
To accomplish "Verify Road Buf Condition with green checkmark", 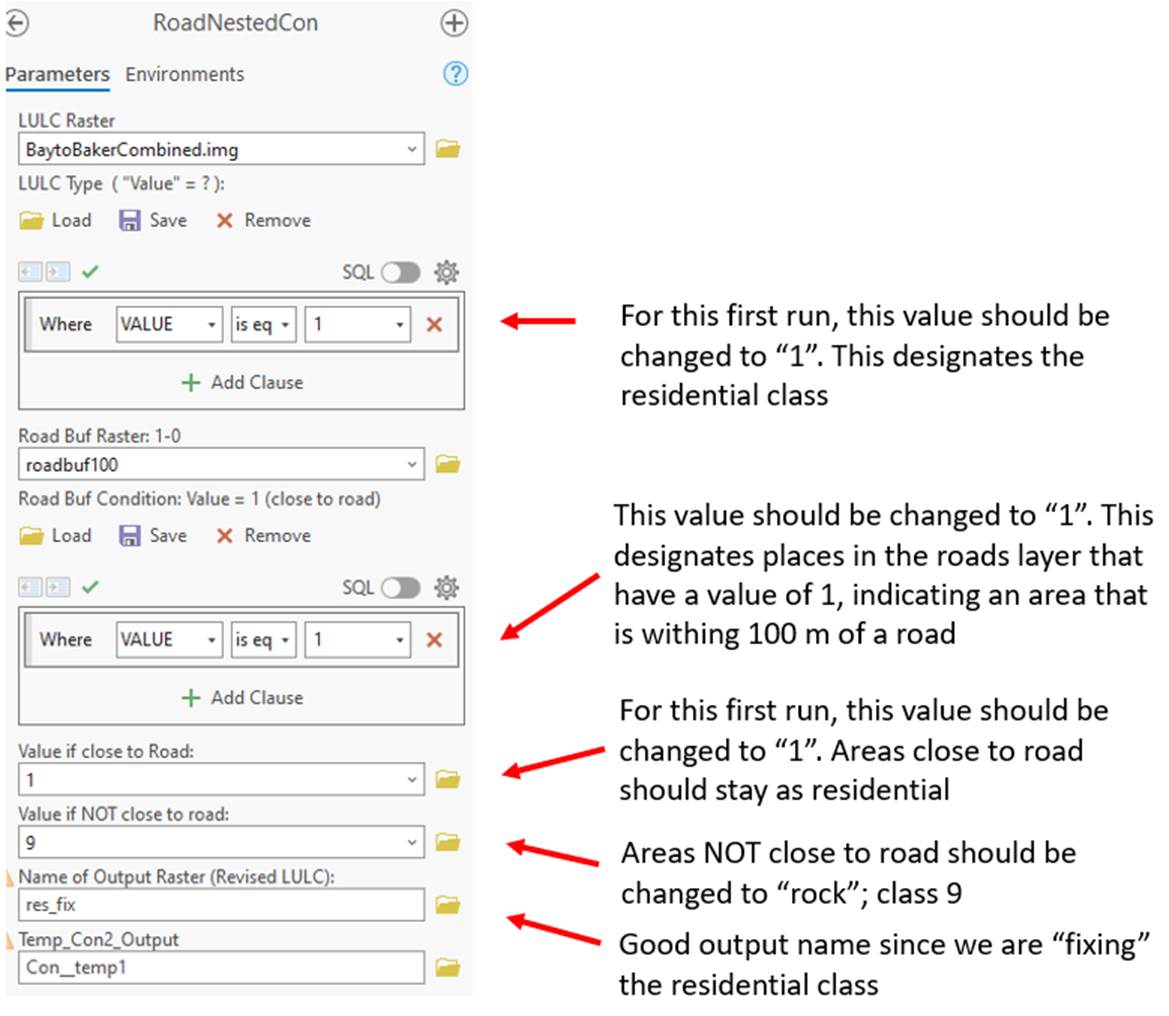I will coord(90,587).
